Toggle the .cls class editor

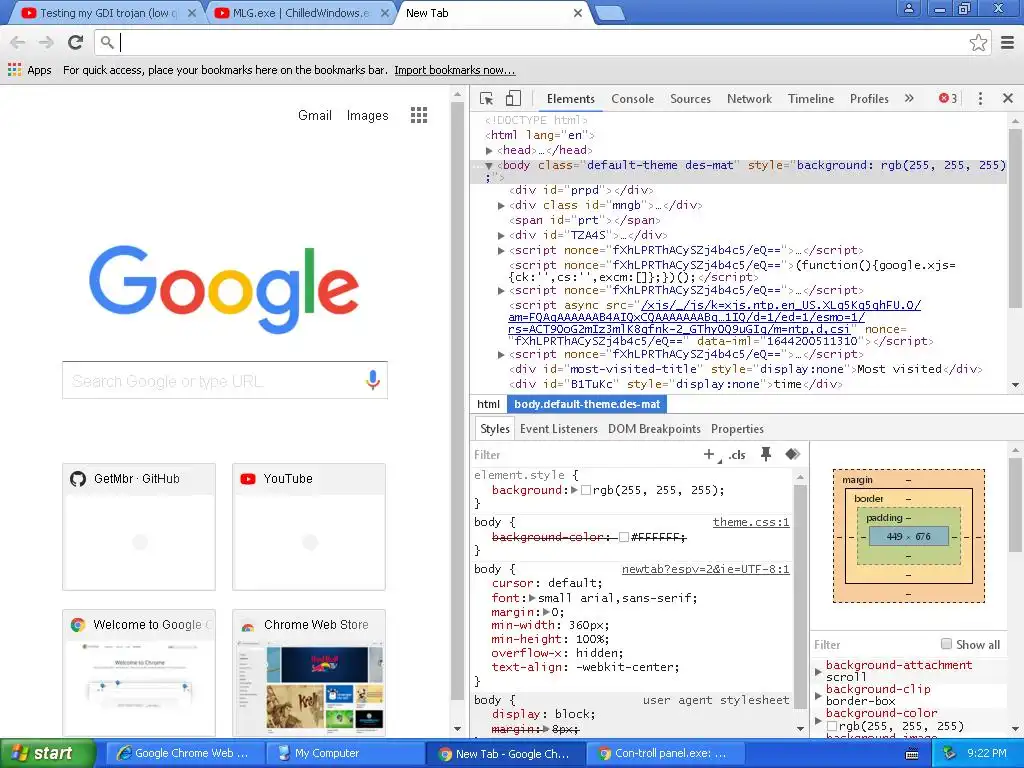(x=737, y=455)
